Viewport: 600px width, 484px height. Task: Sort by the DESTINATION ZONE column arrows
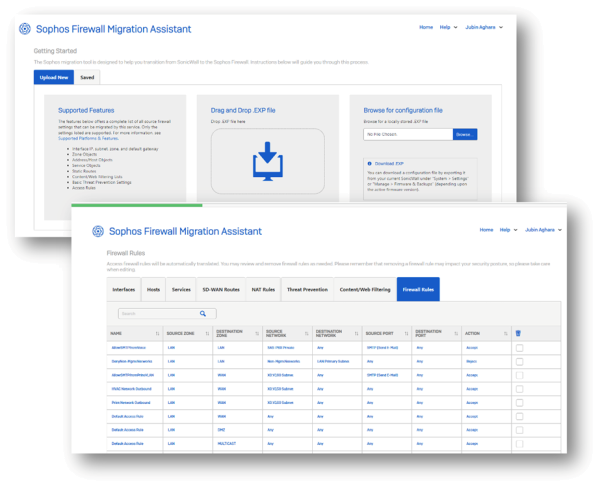(257, 334)
